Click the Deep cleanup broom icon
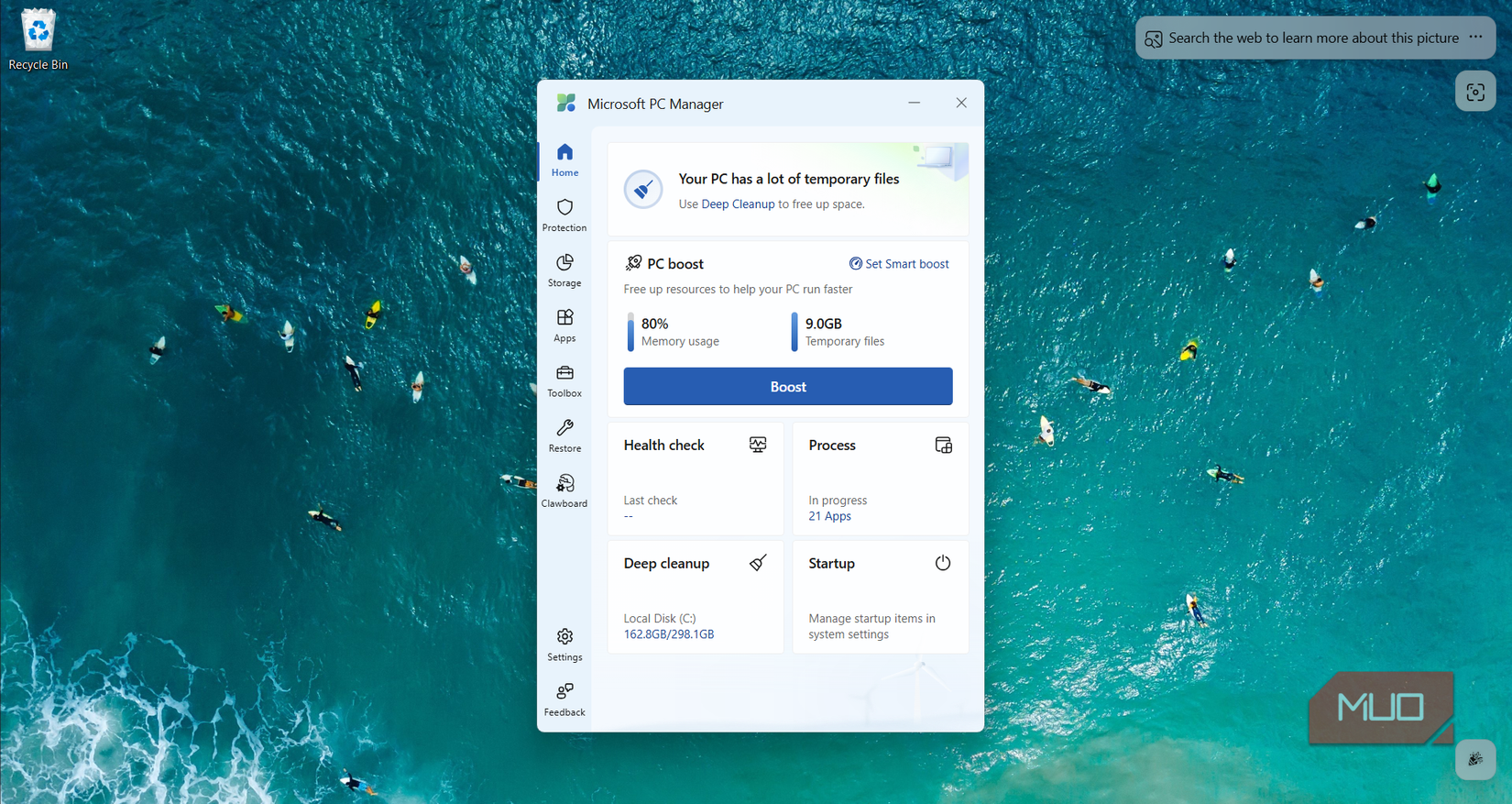 click(758, 563)
